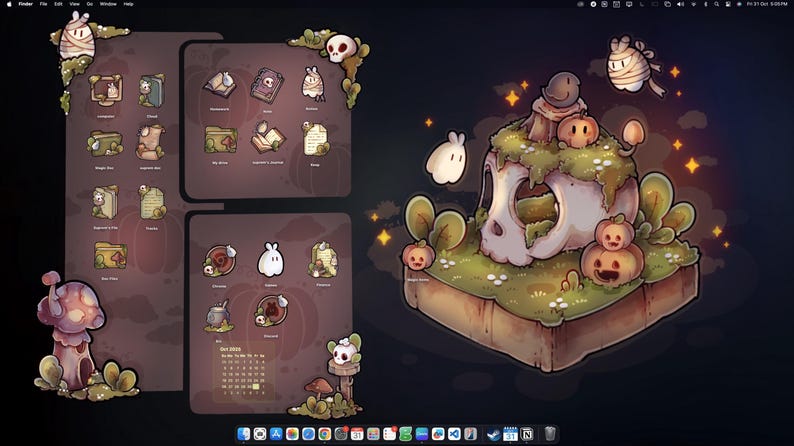Open the Finder menu
Viewport: 794px width, 446px height.
tap(26, 4)
